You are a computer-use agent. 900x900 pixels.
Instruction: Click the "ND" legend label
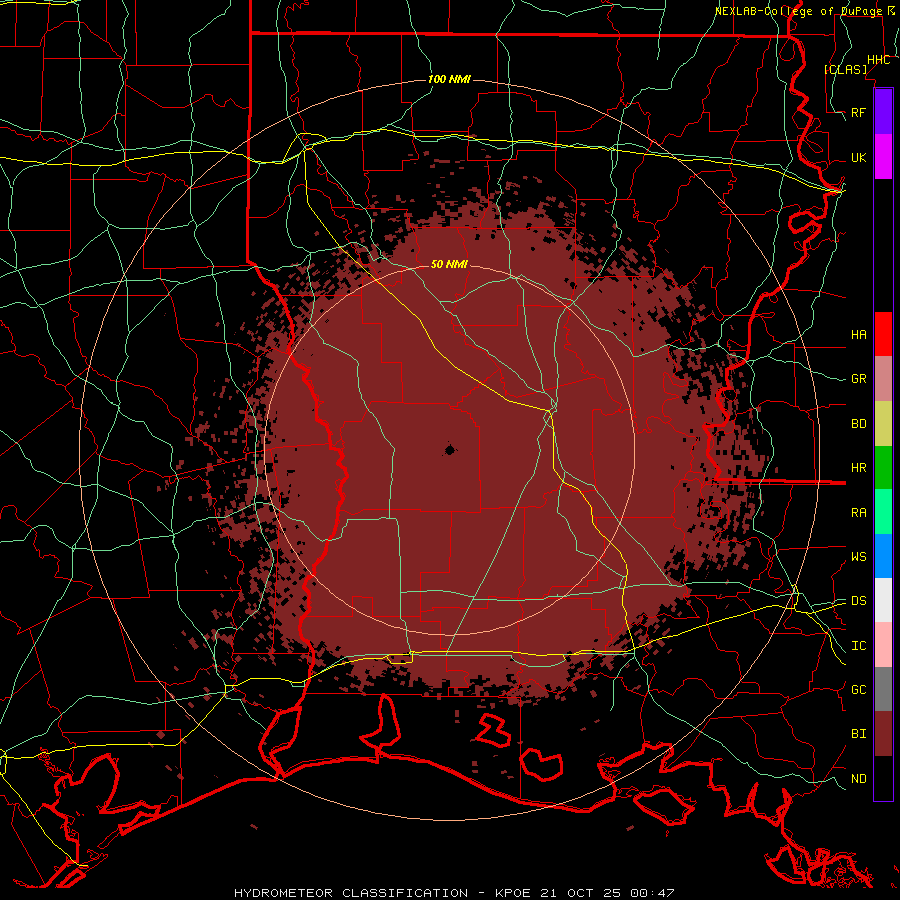(859, 779)
